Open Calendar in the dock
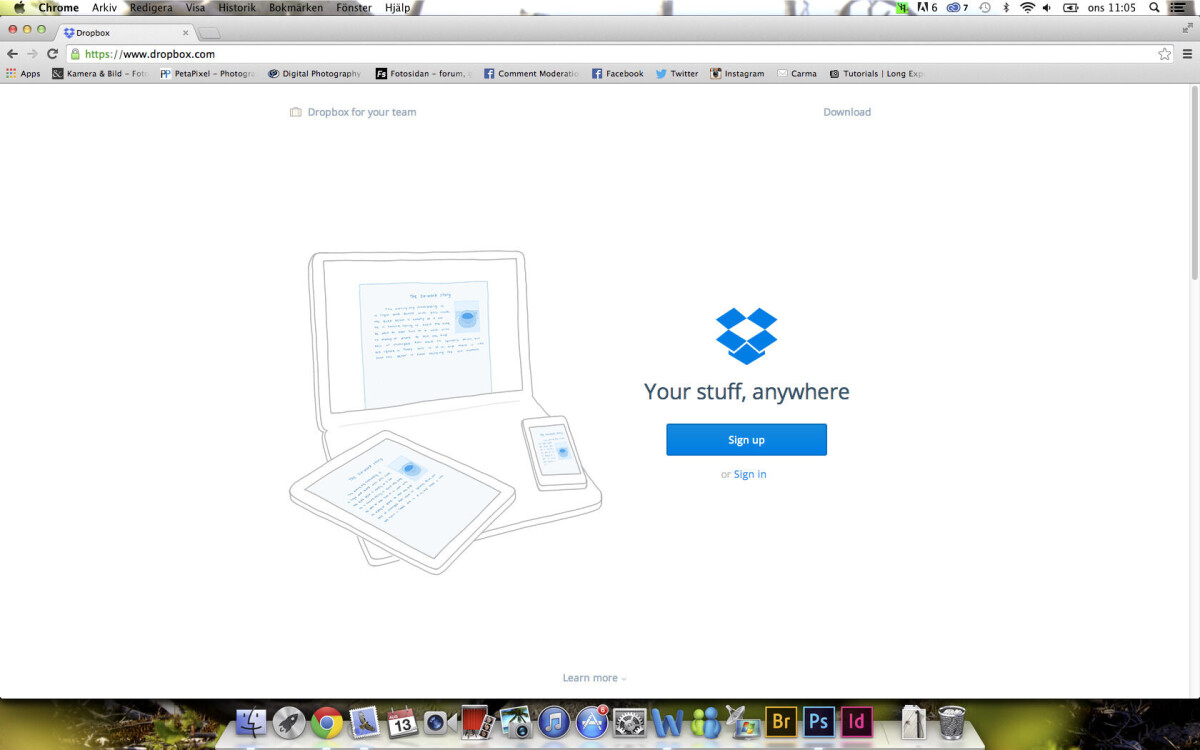The width and height of the screenshot is (1200, 750). [x=402, y=722]
